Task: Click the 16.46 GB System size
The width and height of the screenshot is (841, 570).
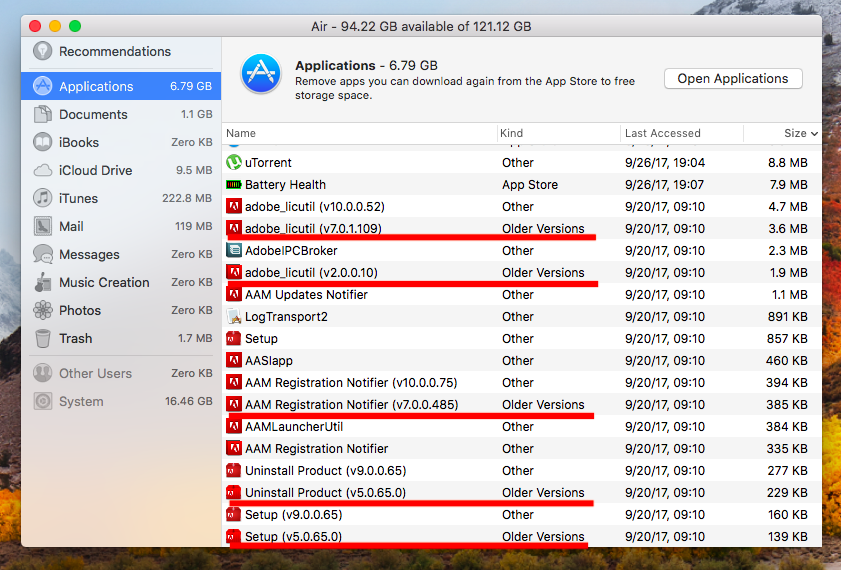Action: 188,401
